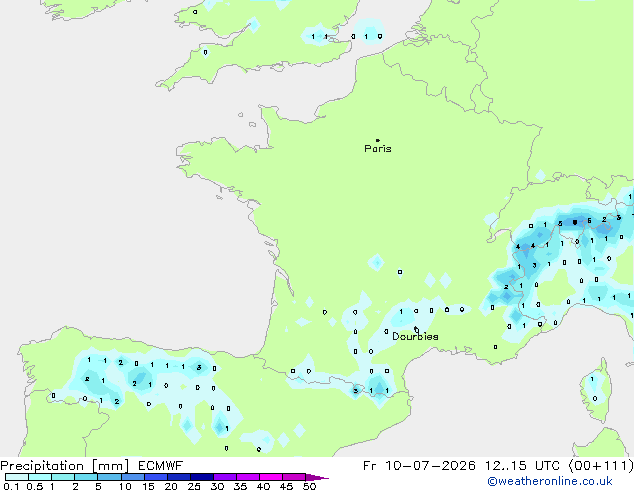Click the precipitation value 1 on Corsica
Screen dimensions: 634x490
tap(592, 379)
